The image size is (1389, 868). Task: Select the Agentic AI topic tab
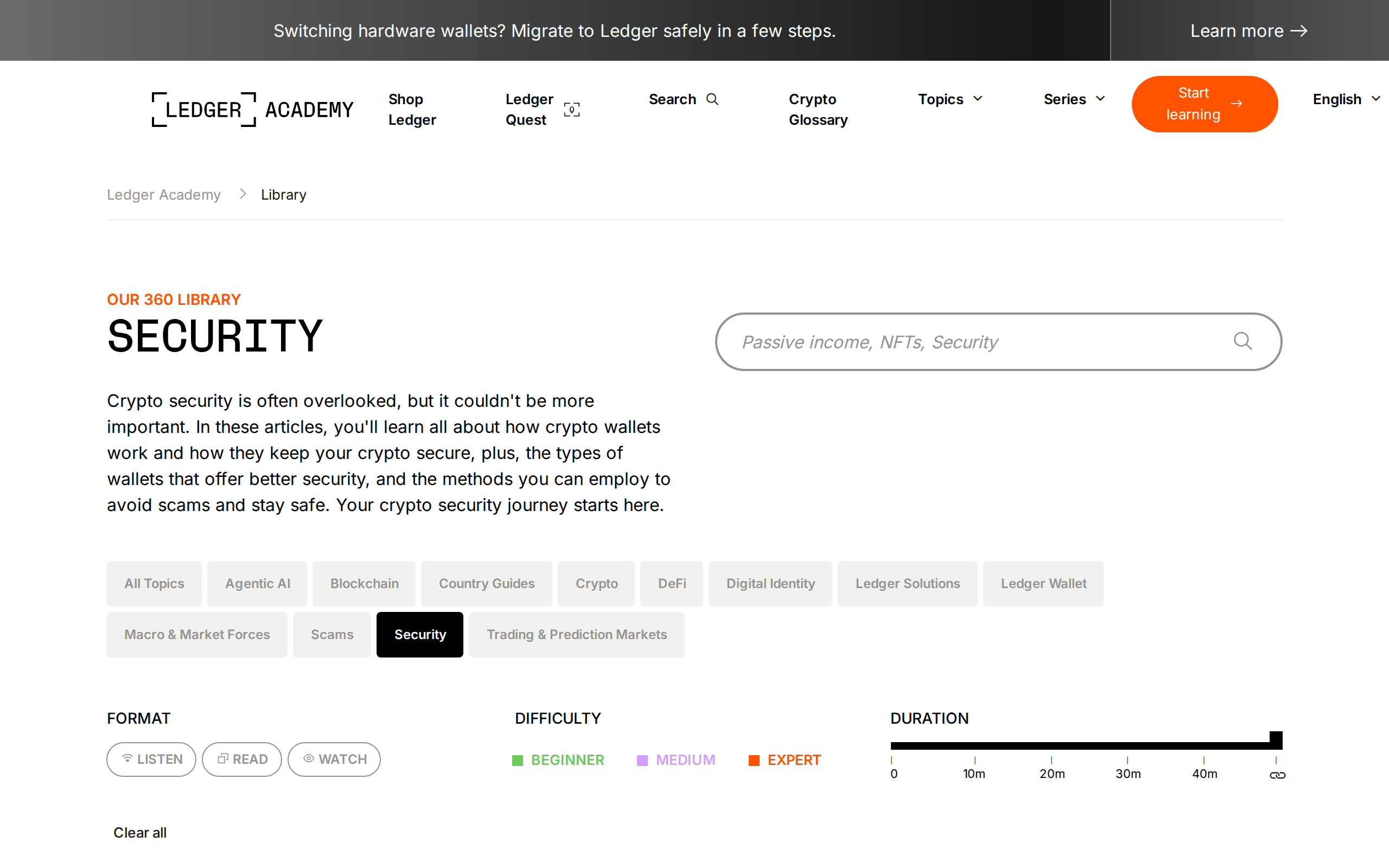pos(257,583)
